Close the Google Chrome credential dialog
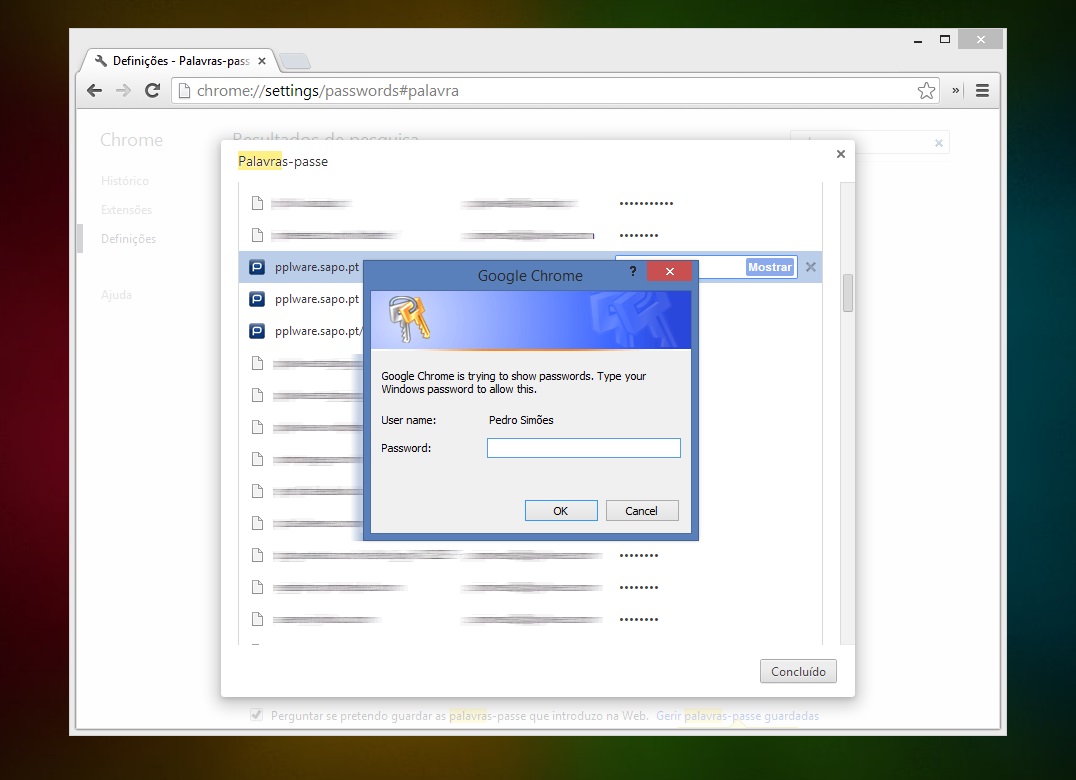 tap(669, 272)
